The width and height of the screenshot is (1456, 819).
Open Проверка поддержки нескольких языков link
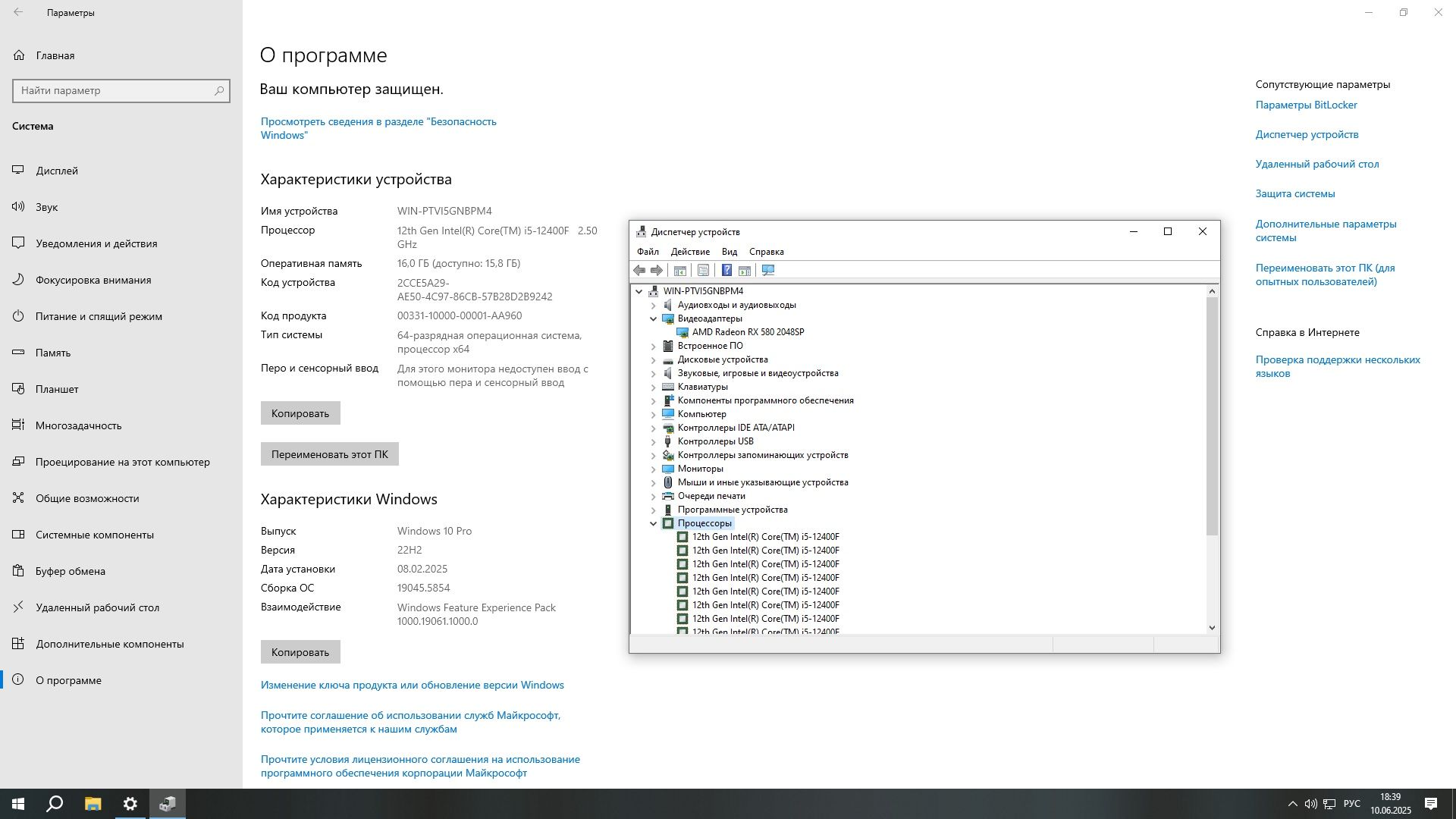point(1338,366)
